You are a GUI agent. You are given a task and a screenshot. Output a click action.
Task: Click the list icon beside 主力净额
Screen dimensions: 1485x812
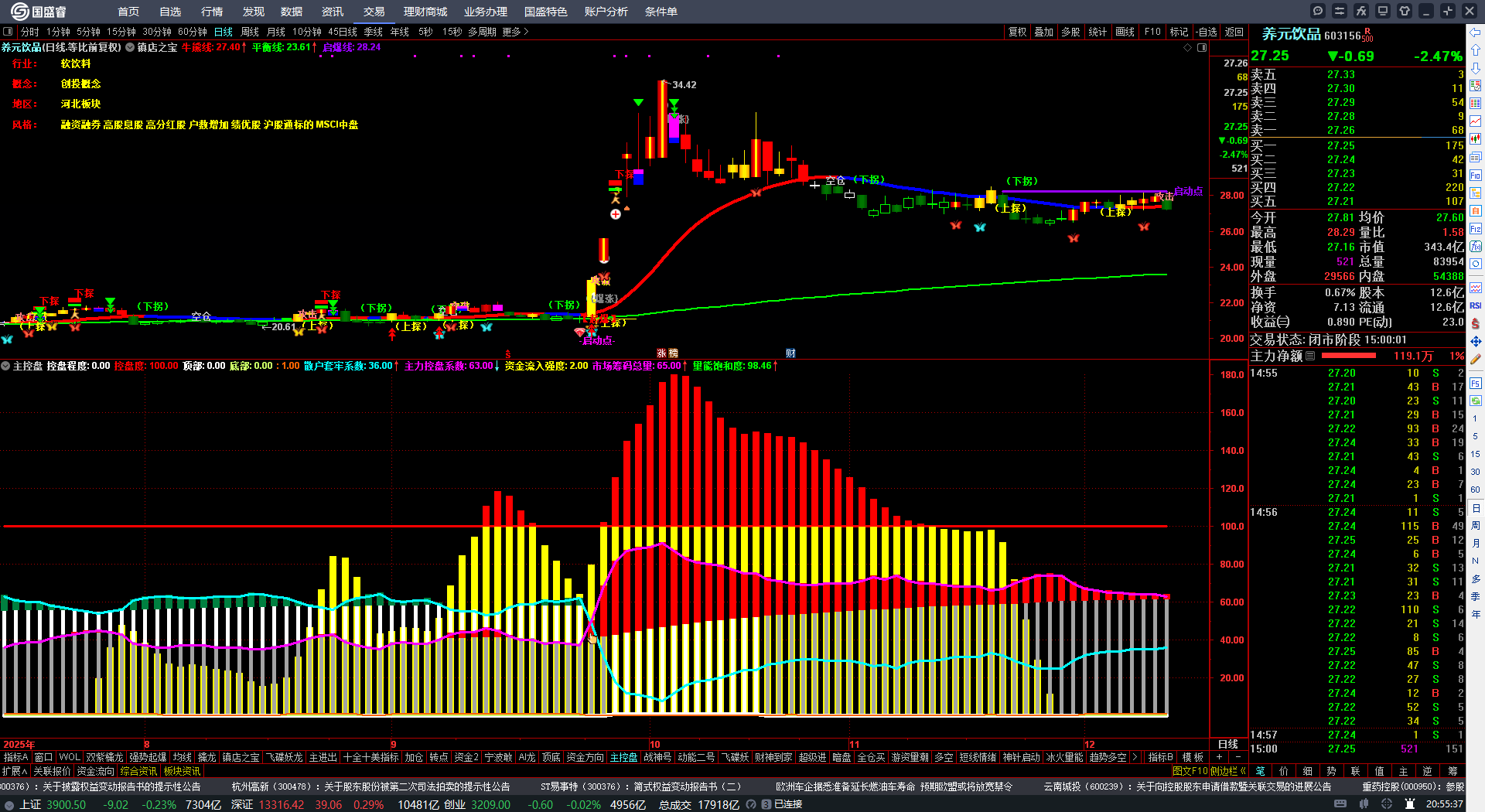1310,356
